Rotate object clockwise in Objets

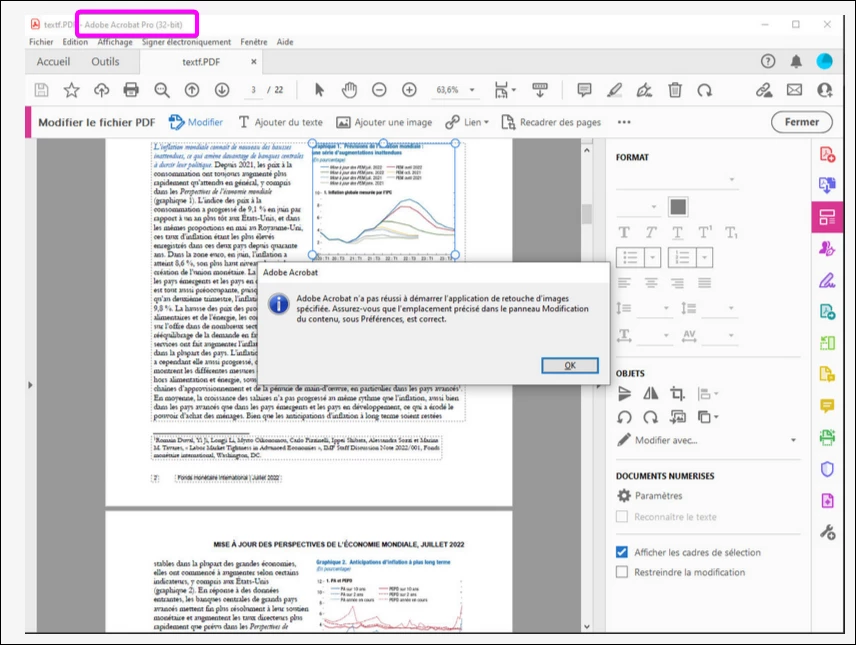(651, 417)
